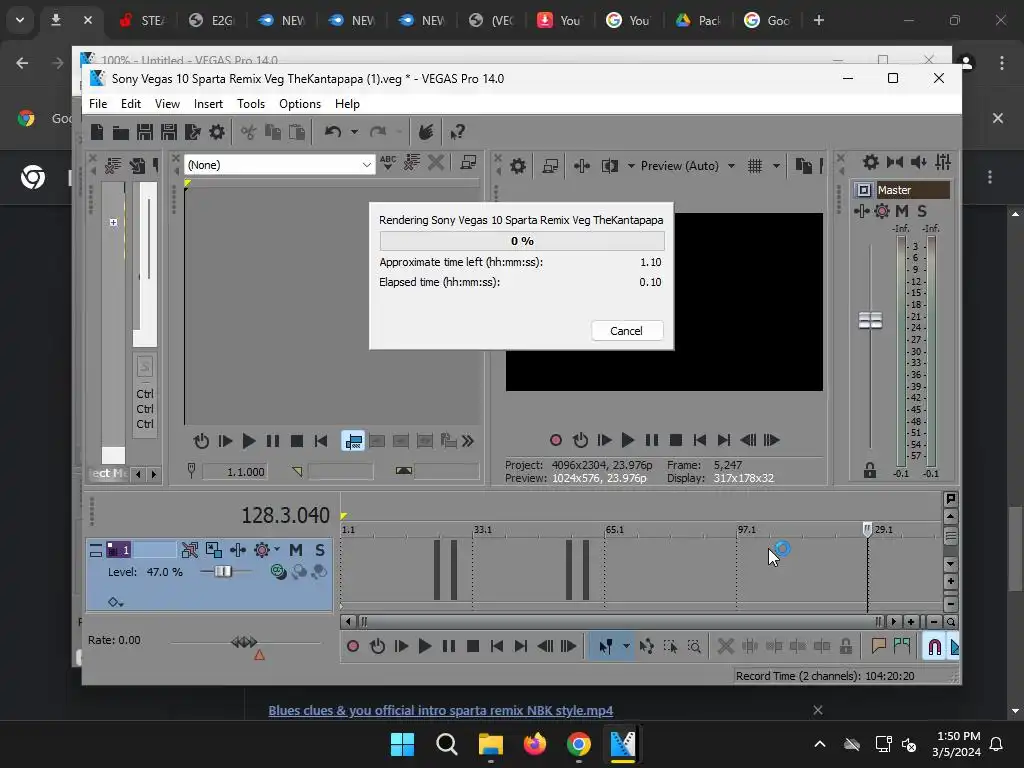Expand split screen view dropdown arrow
1024x768 pixels.
coord(631,166)
